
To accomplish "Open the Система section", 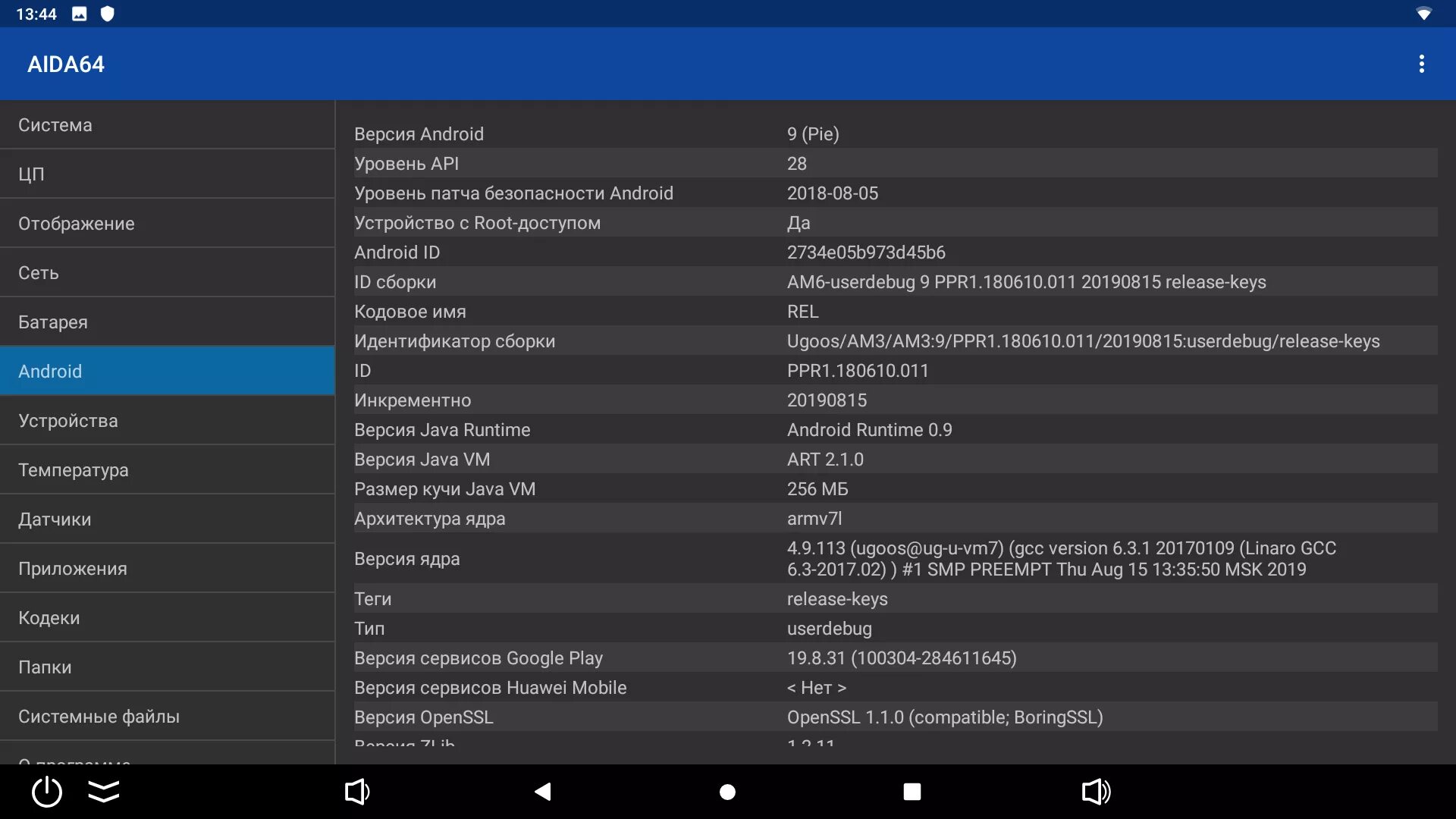I will 167,125.
